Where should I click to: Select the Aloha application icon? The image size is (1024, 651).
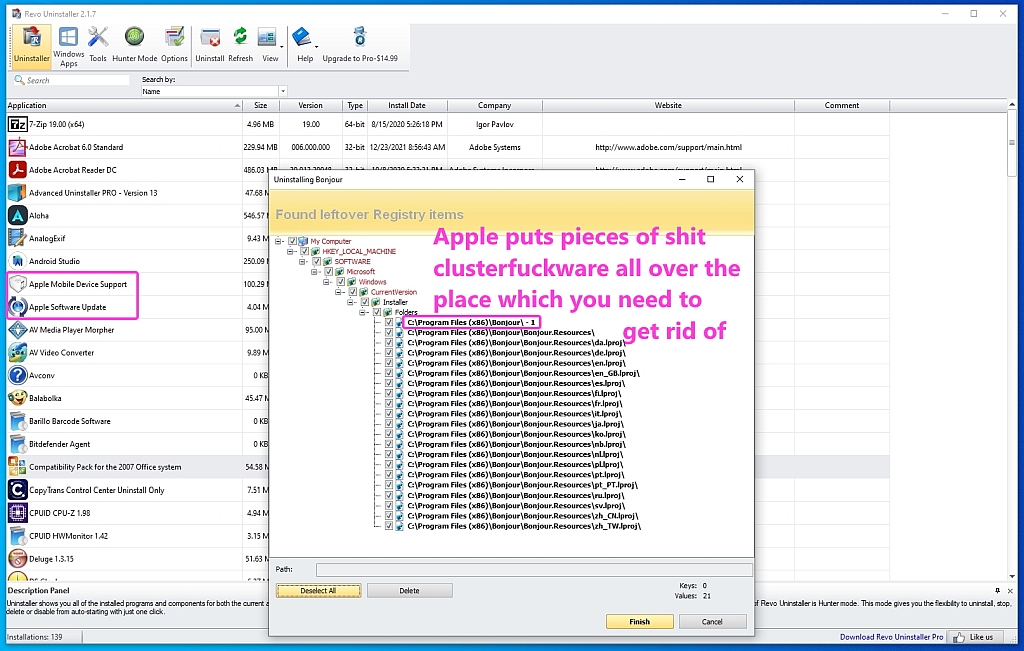(18, 215)
